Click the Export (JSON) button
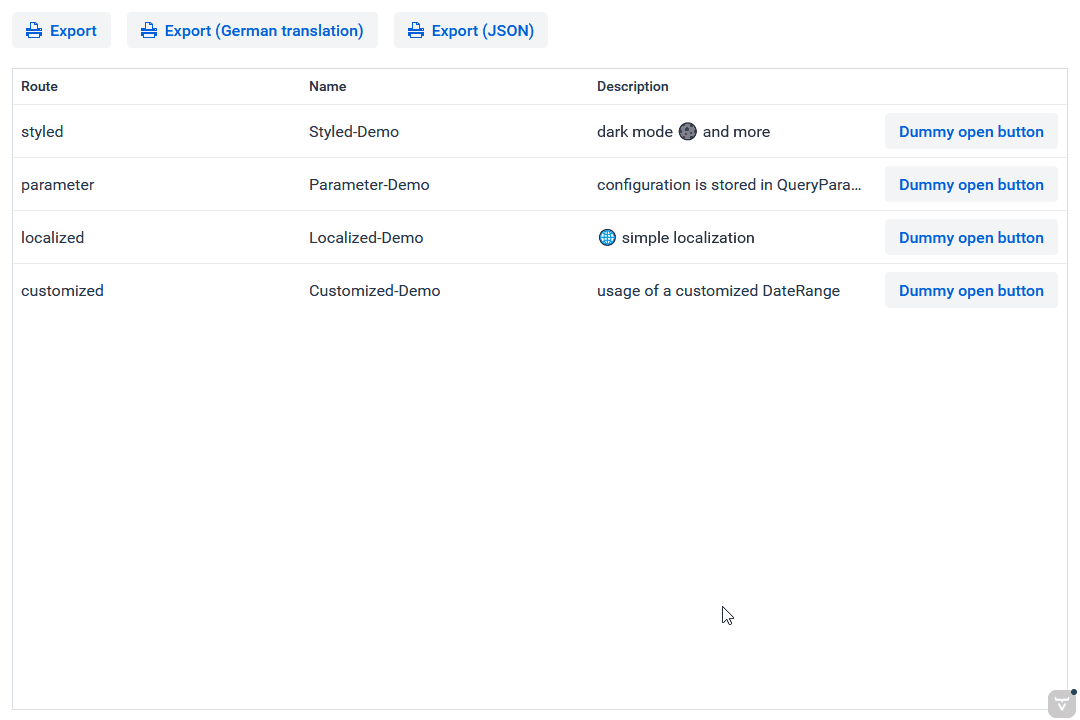This screenshot has height=720, width=1080. (x=471, y=30)
